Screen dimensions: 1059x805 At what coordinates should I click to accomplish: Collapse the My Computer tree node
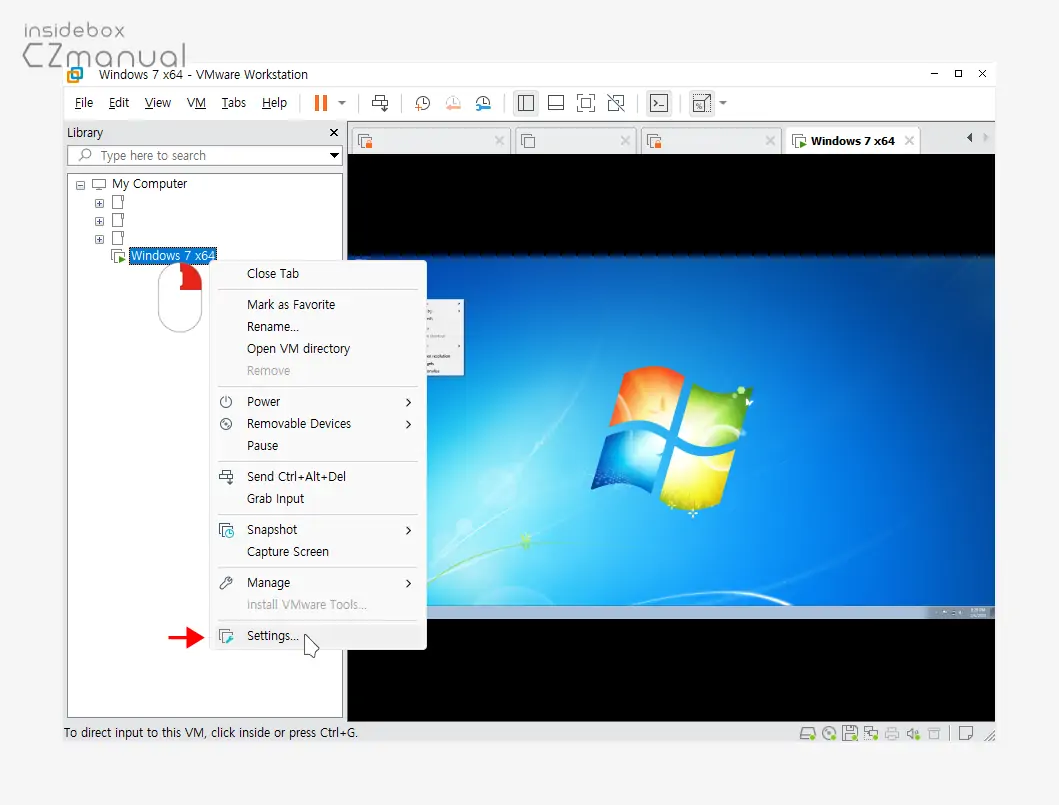click(80, 184)
